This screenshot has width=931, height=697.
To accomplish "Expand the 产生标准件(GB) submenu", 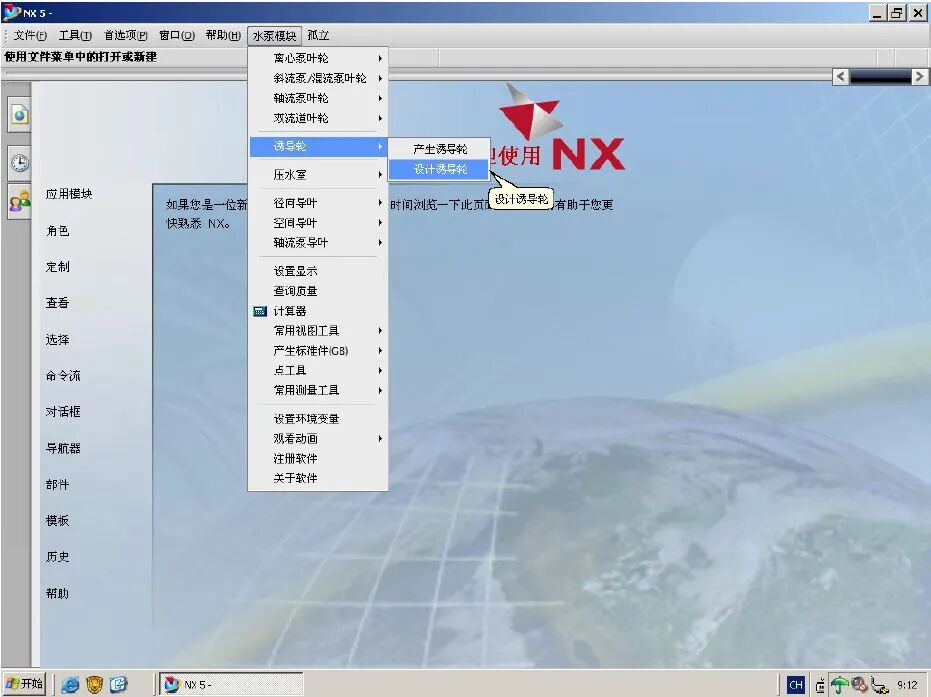I will point(318,351).
